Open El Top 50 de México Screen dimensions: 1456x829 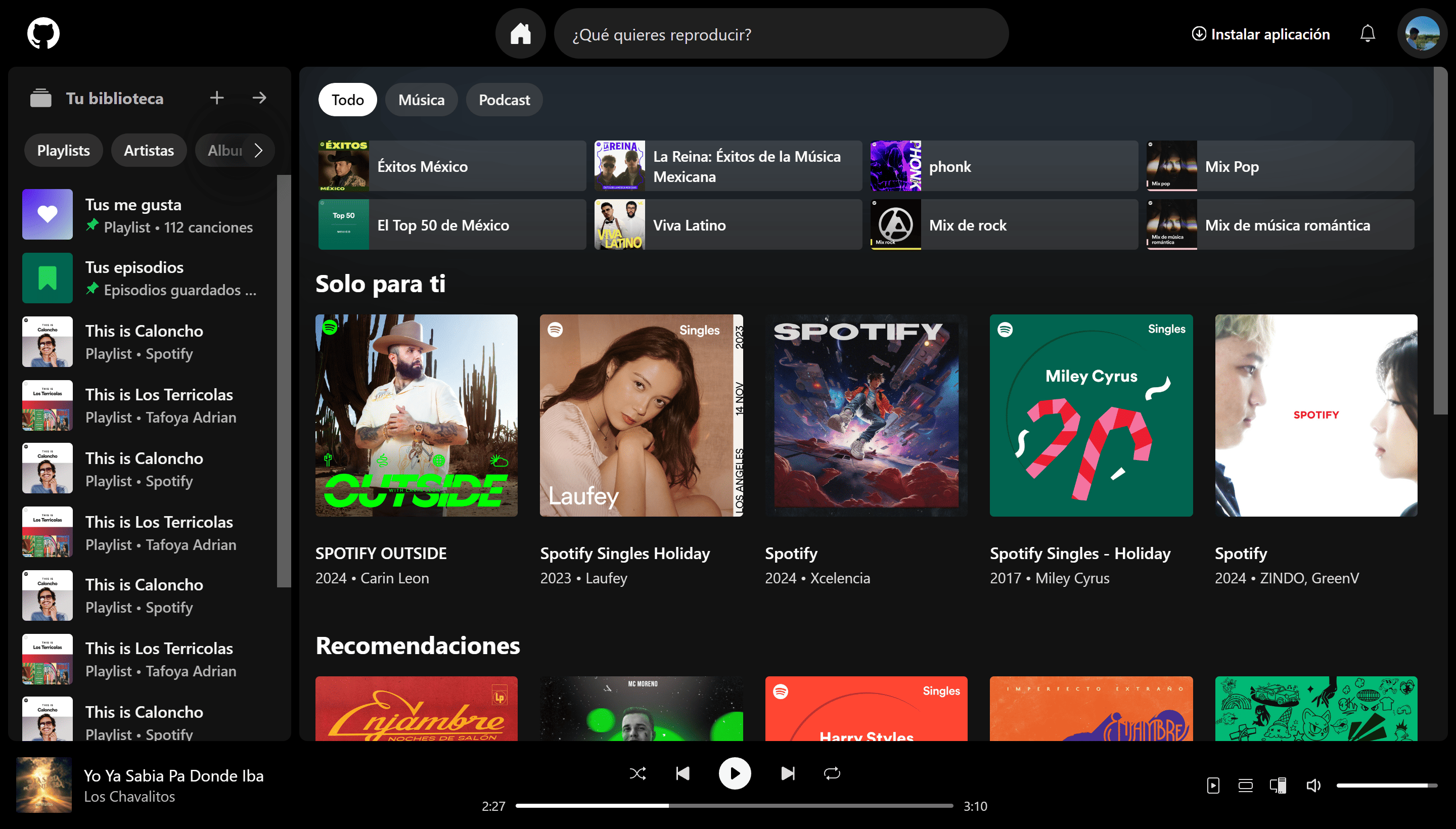coord(451,224)
